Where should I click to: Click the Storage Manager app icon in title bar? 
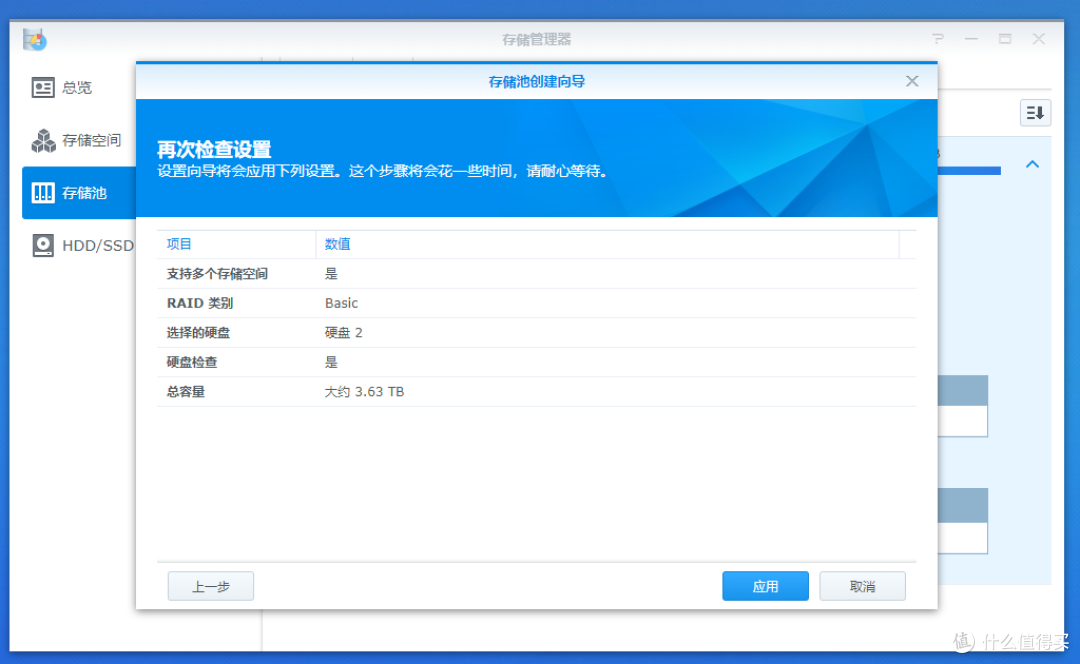click(x=36, y=40)
